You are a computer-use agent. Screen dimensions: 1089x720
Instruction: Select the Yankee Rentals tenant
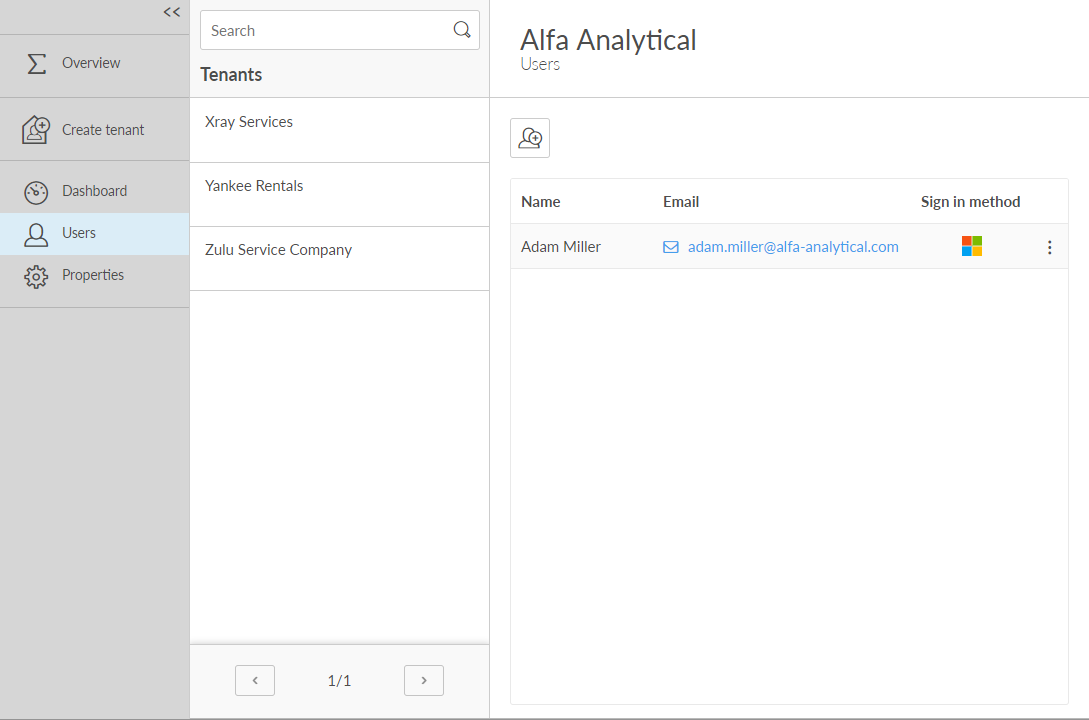(x=254, y=186)
